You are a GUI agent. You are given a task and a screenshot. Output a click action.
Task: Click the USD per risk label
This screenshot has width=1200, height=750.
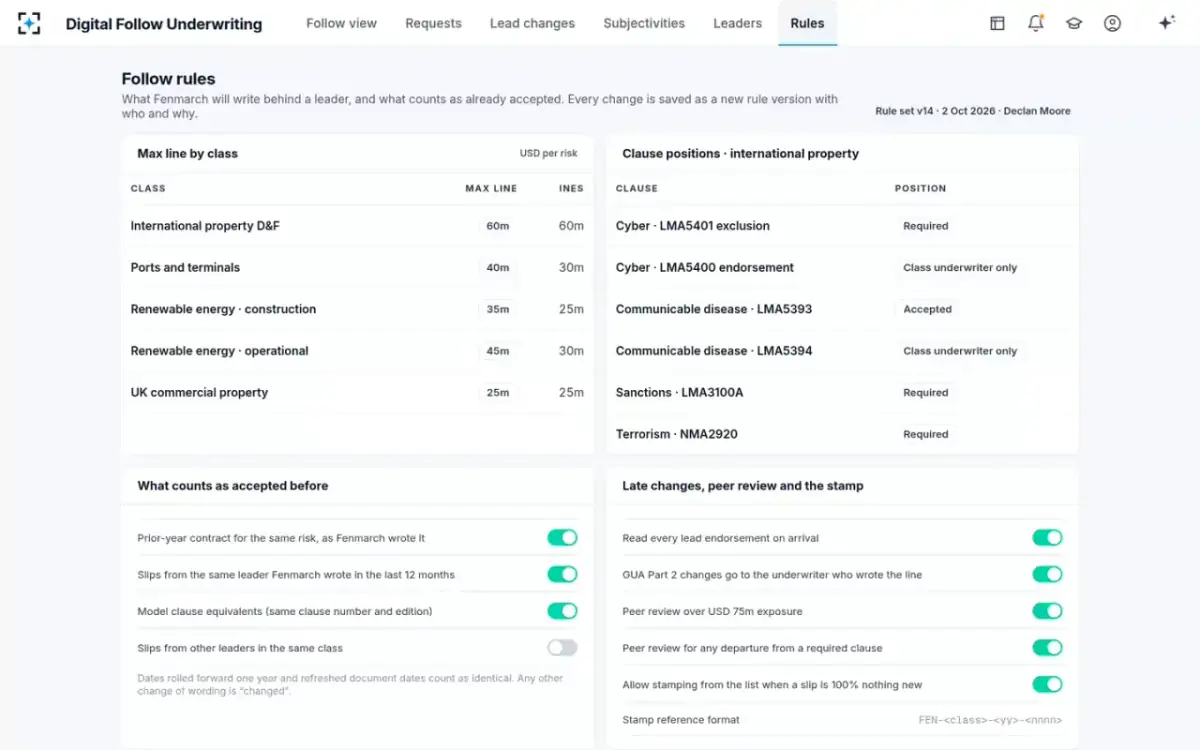(548, 154)
